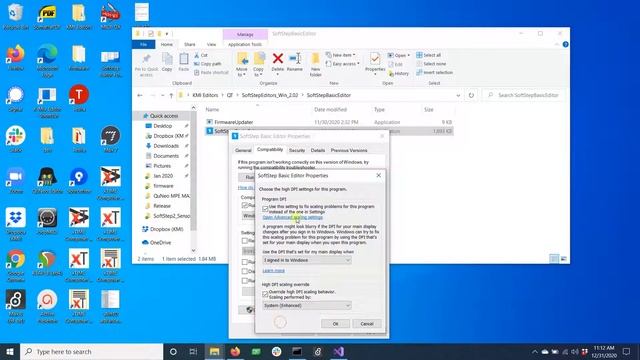Open the Properties ribbon icon

coord(375,59)
